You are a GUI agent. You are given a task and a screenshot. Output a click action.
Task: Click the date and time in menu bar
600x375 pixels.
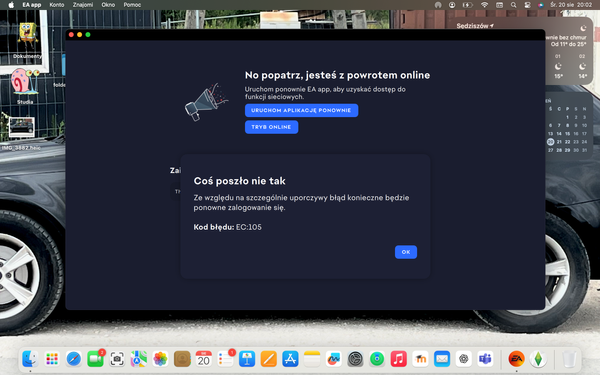[x=571, y=5]
